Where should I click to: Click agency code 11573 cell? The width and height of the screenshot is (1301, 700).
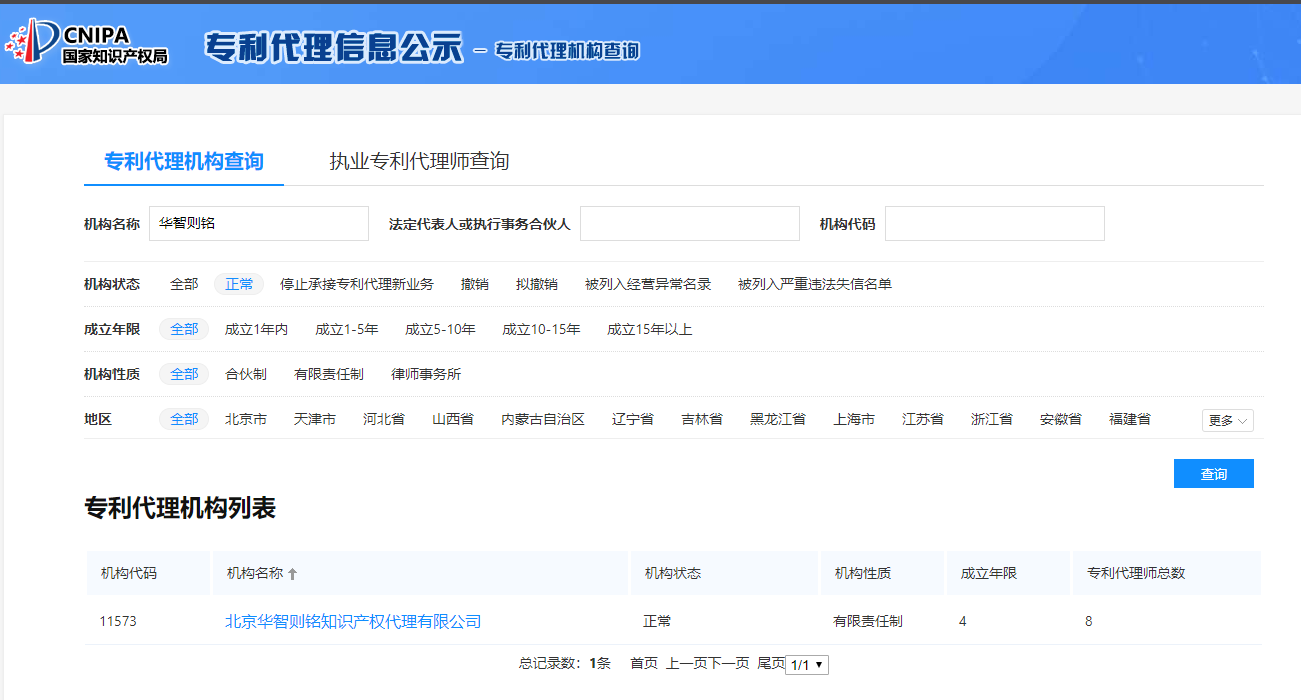coord(118,621)
